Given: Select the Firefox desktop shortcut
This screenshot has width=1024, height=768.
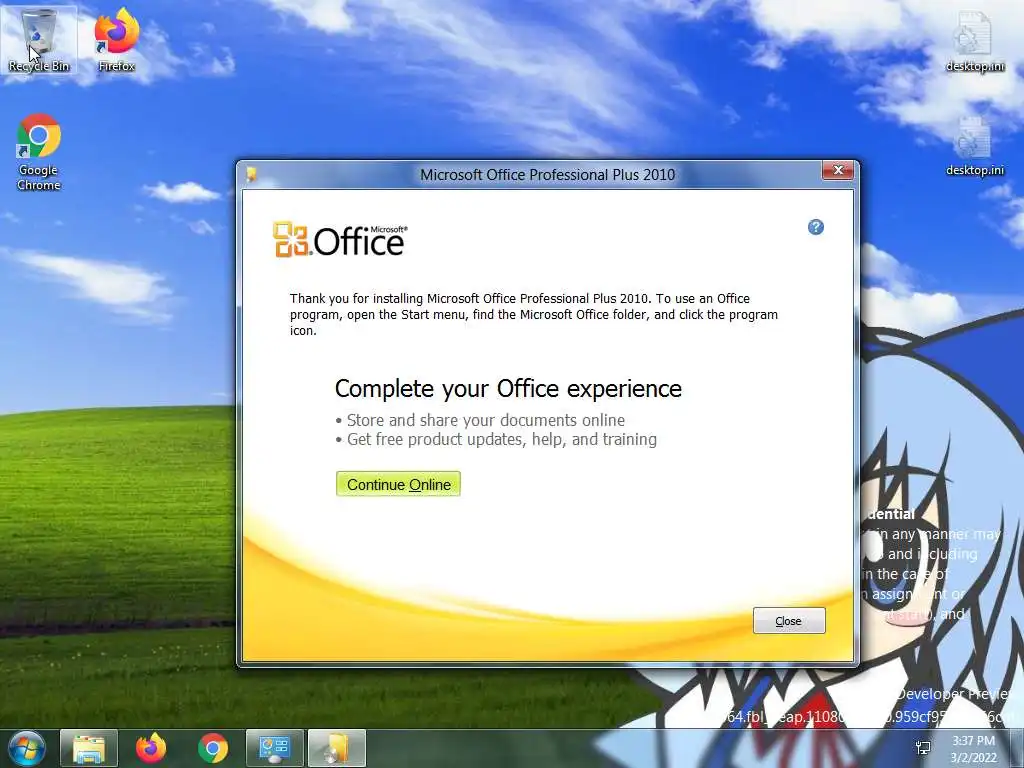Looking at the screenshot, I should 116,40.
